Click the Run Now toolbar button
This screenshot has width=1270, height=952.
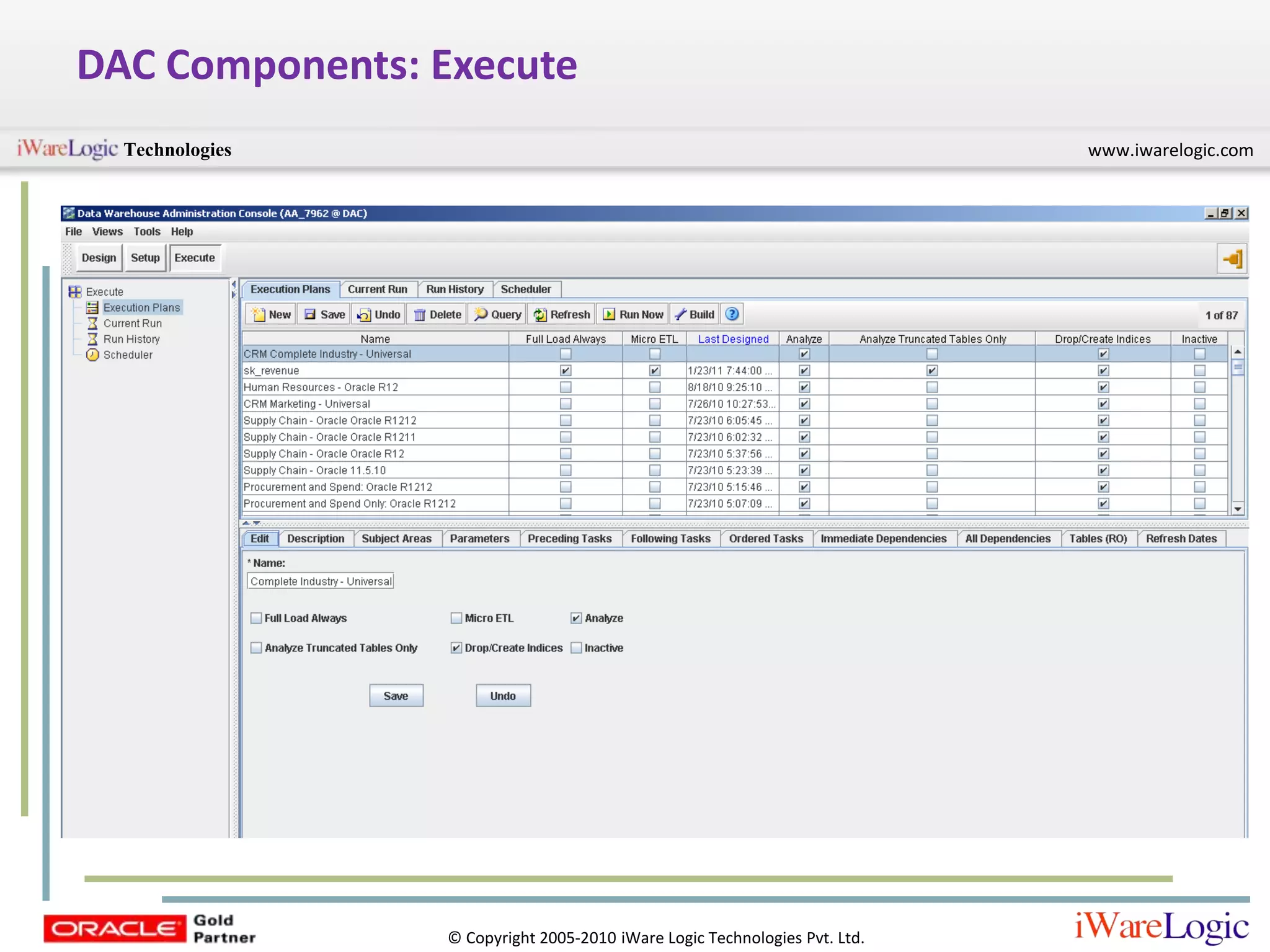(633, 314)
